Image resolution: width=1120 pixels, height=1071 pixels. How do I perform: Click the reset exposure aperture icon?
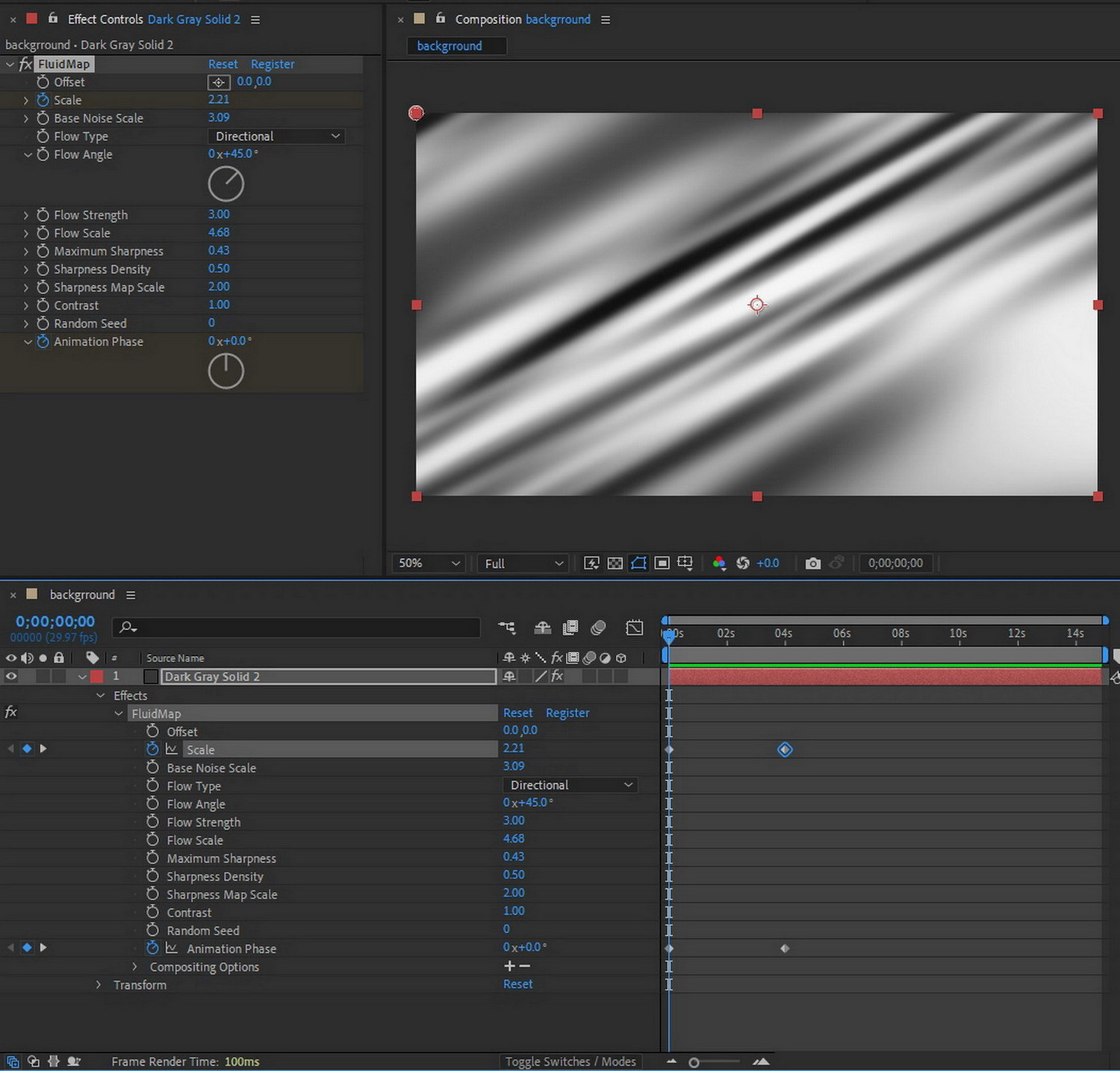point(743,563)
